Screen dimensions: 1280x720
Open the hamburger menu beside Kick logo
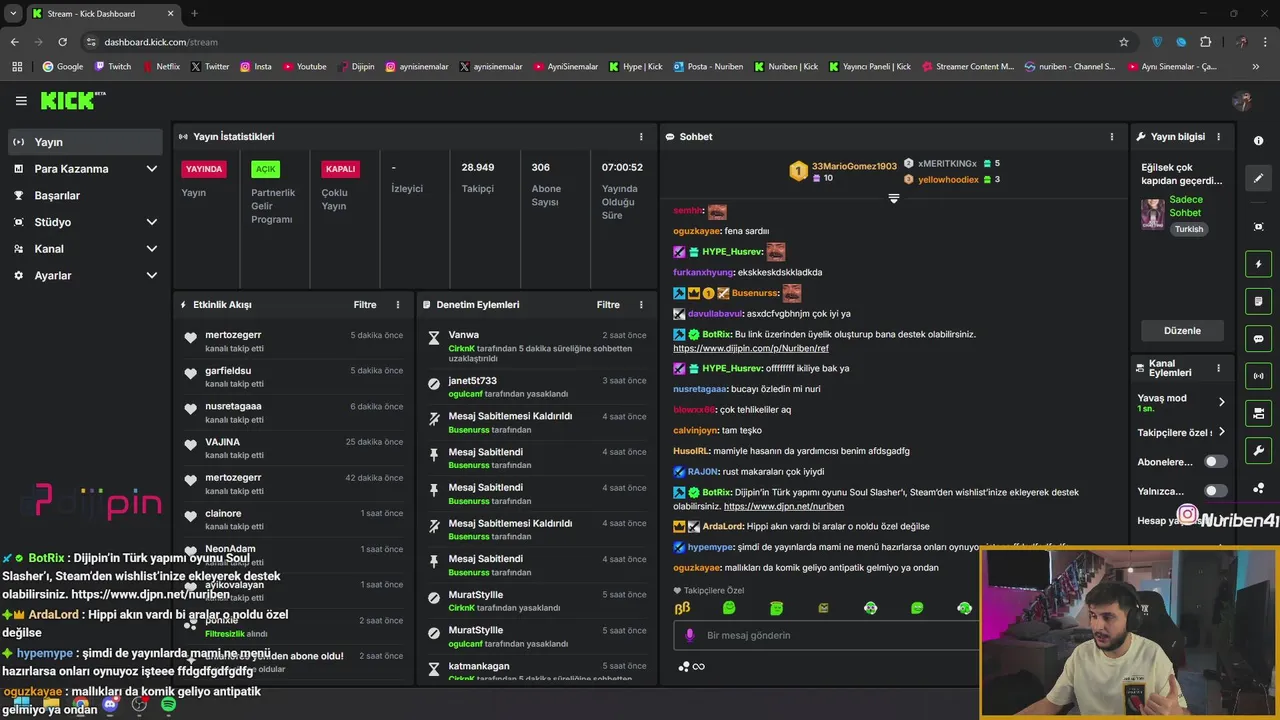[x=21, y=100]
